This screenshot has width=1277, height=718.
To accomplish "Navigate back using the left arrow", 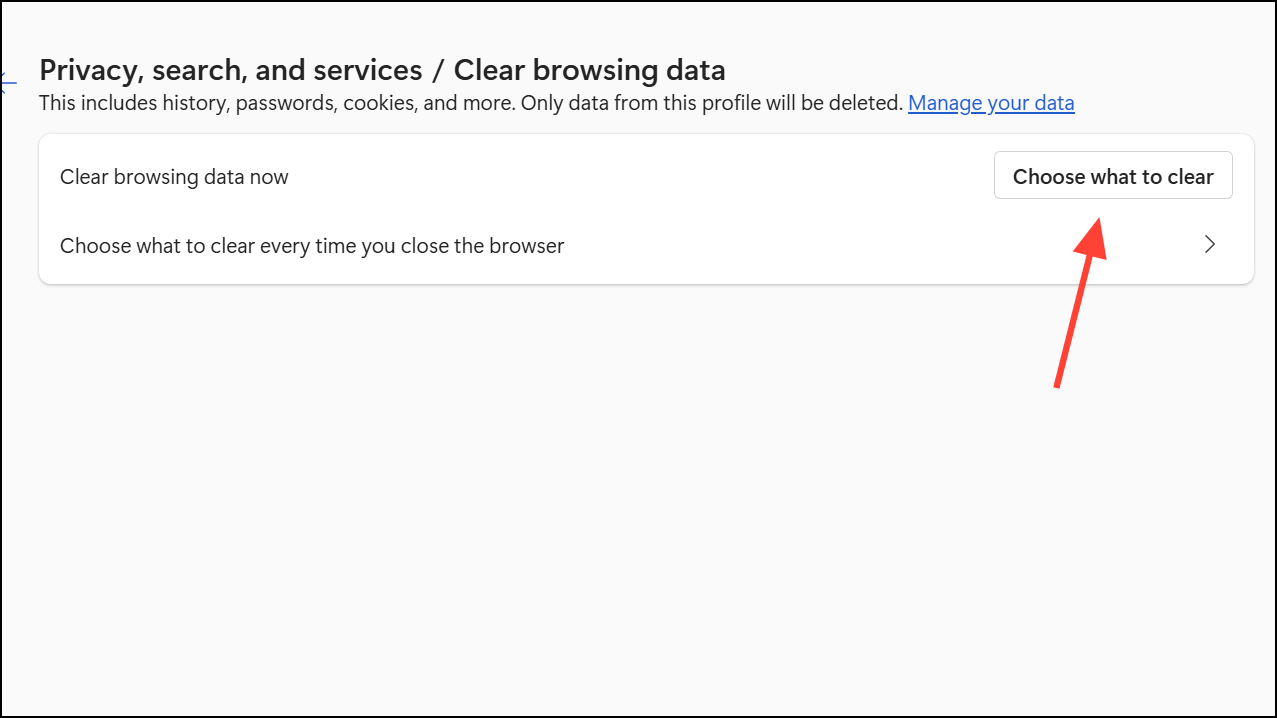I will (x=8, y=81).
